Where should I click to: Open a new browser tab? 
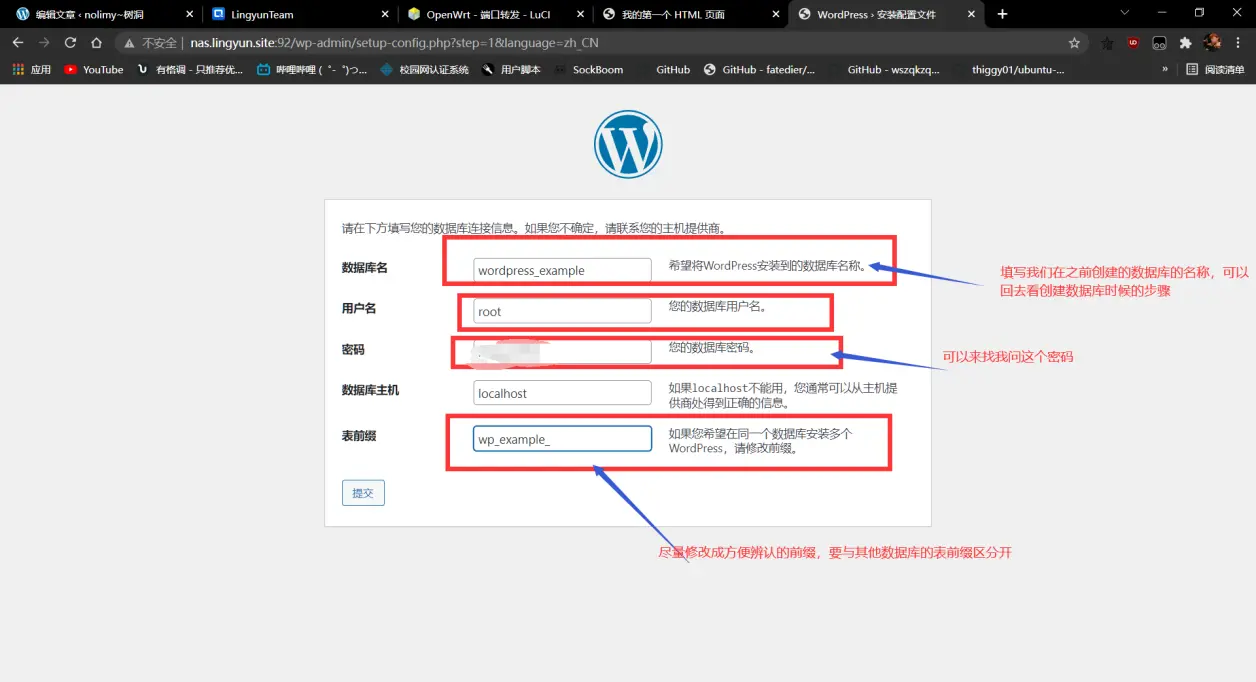click(x=1003, y=14)
